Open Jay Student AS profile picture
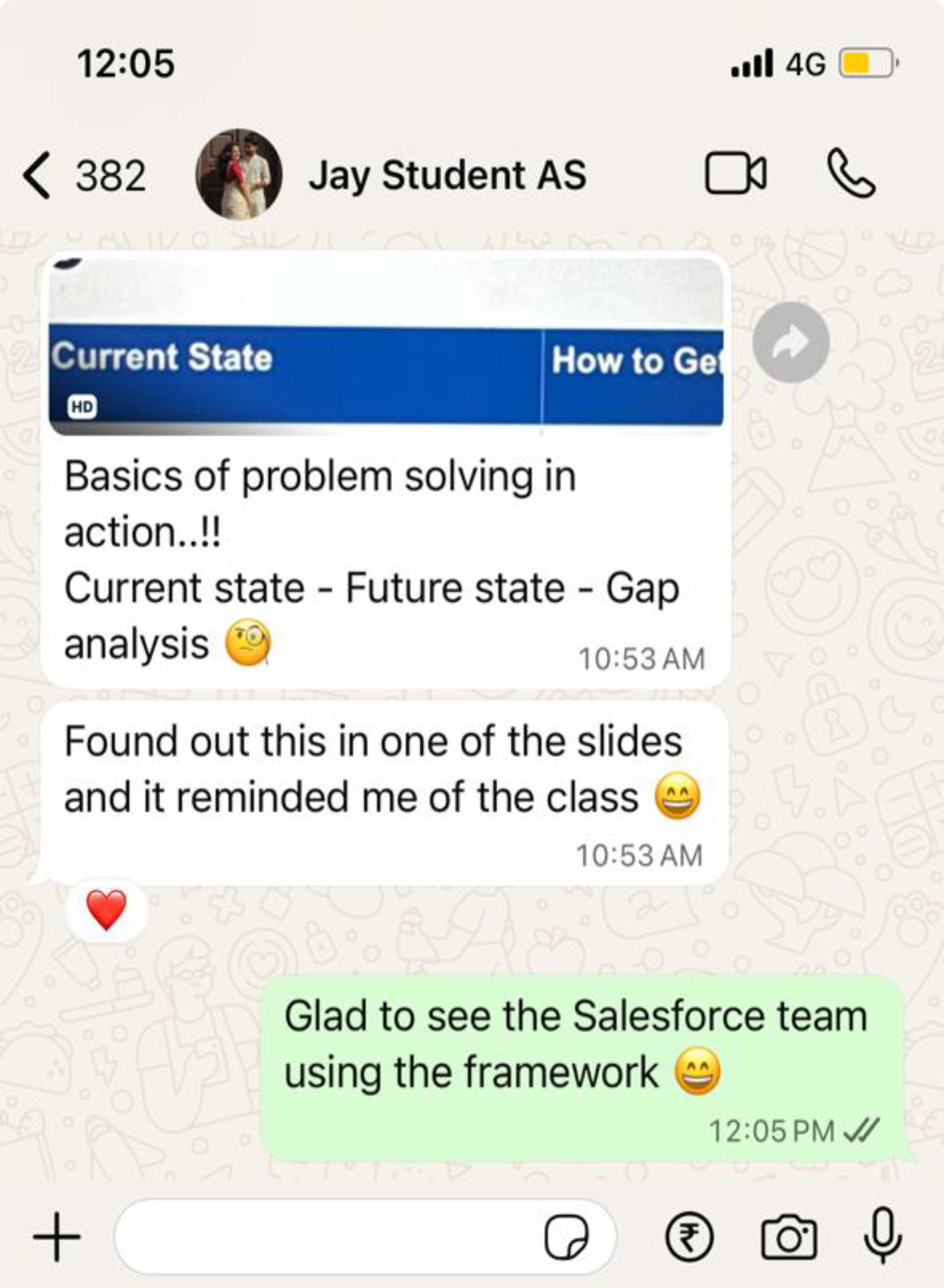Image resolution: width=944 pixels, height=1288 pixels. (x=238, y=174)
